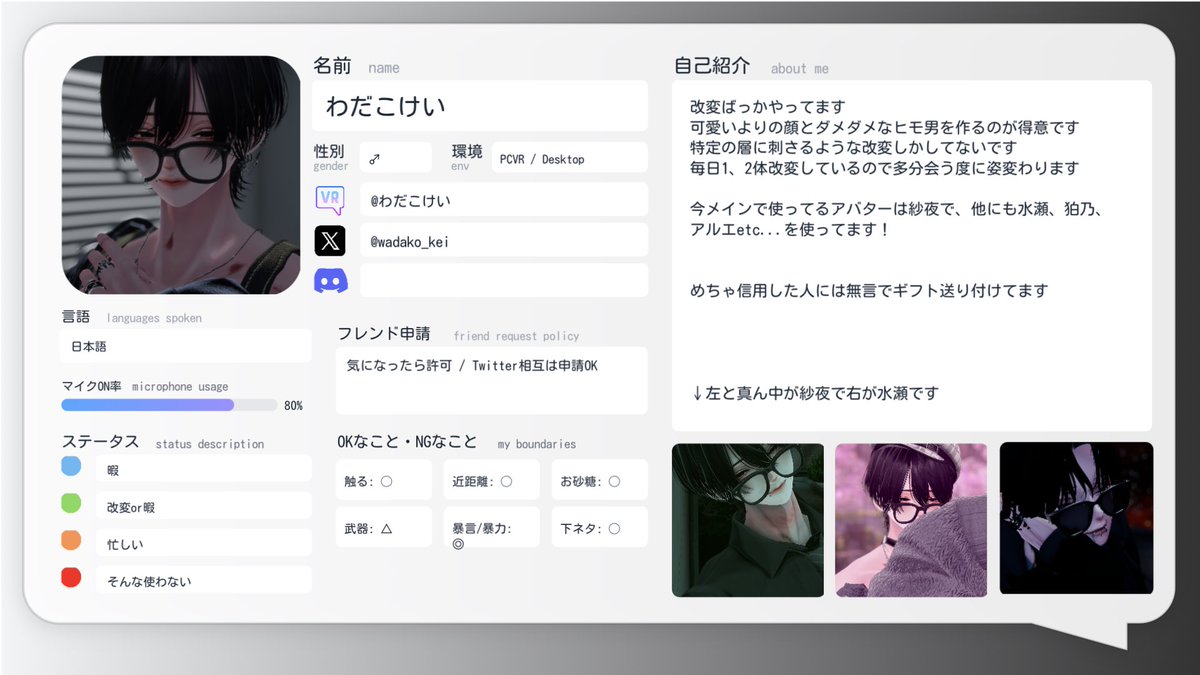This screenshot has height=675, width=1200.
Task: Click the 自己紹介 about me heading
Action: click(x=751, y=66)
